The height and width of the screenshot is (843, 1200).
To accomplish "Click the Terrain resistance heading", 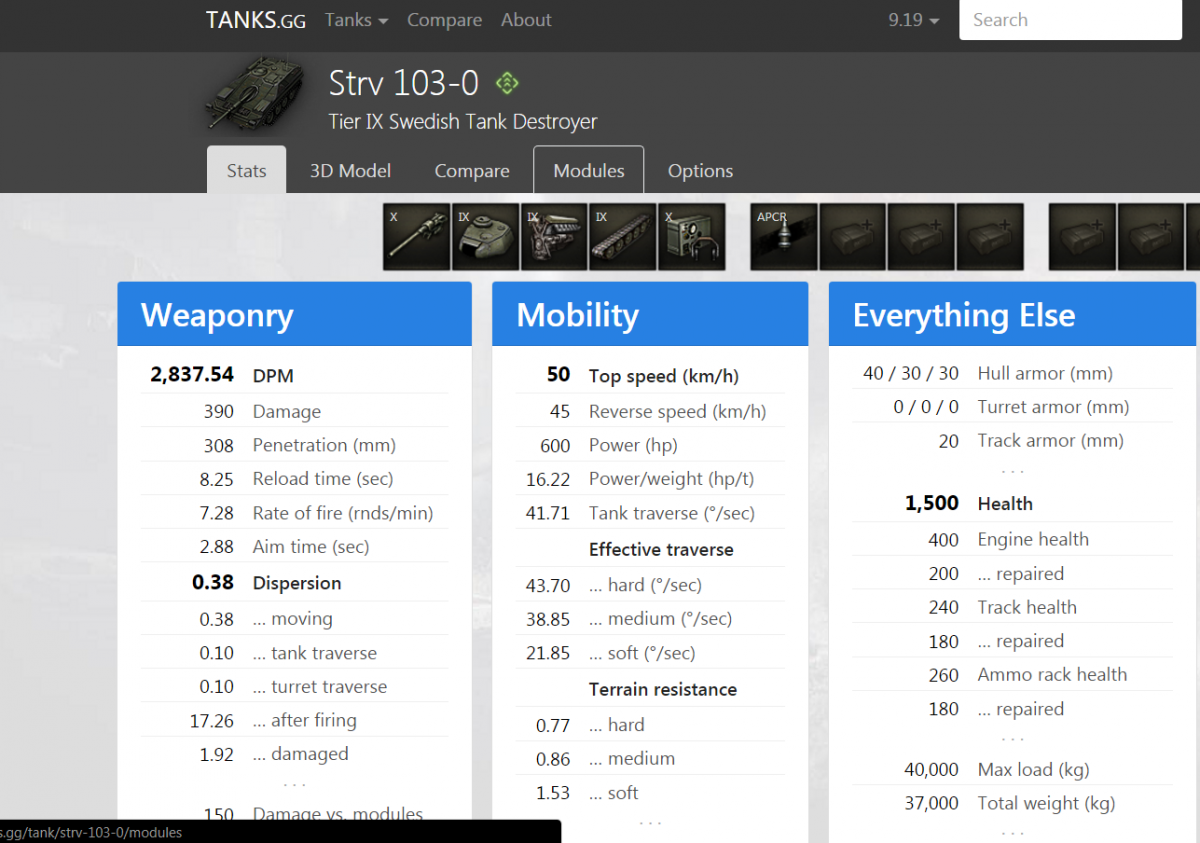I will 663,689.
